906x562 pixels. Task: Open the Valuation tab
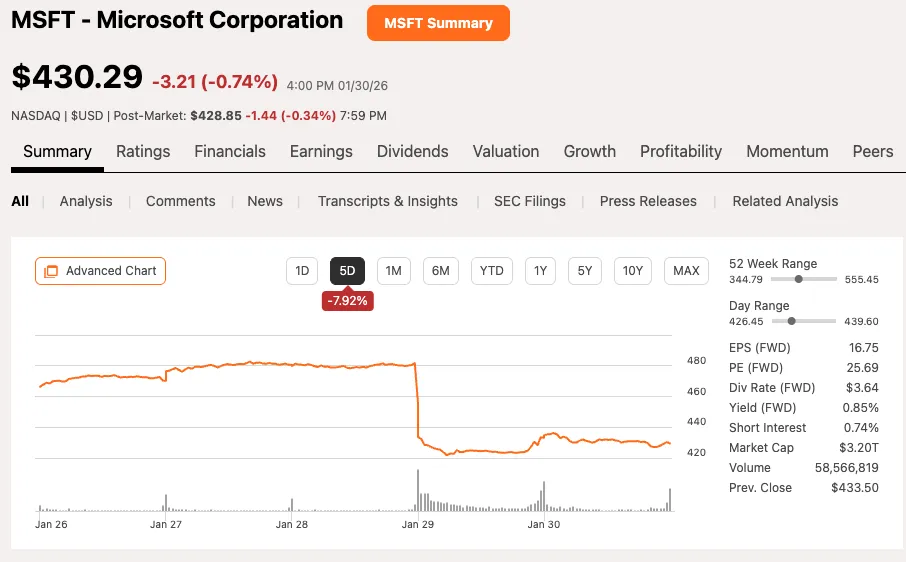506,152
